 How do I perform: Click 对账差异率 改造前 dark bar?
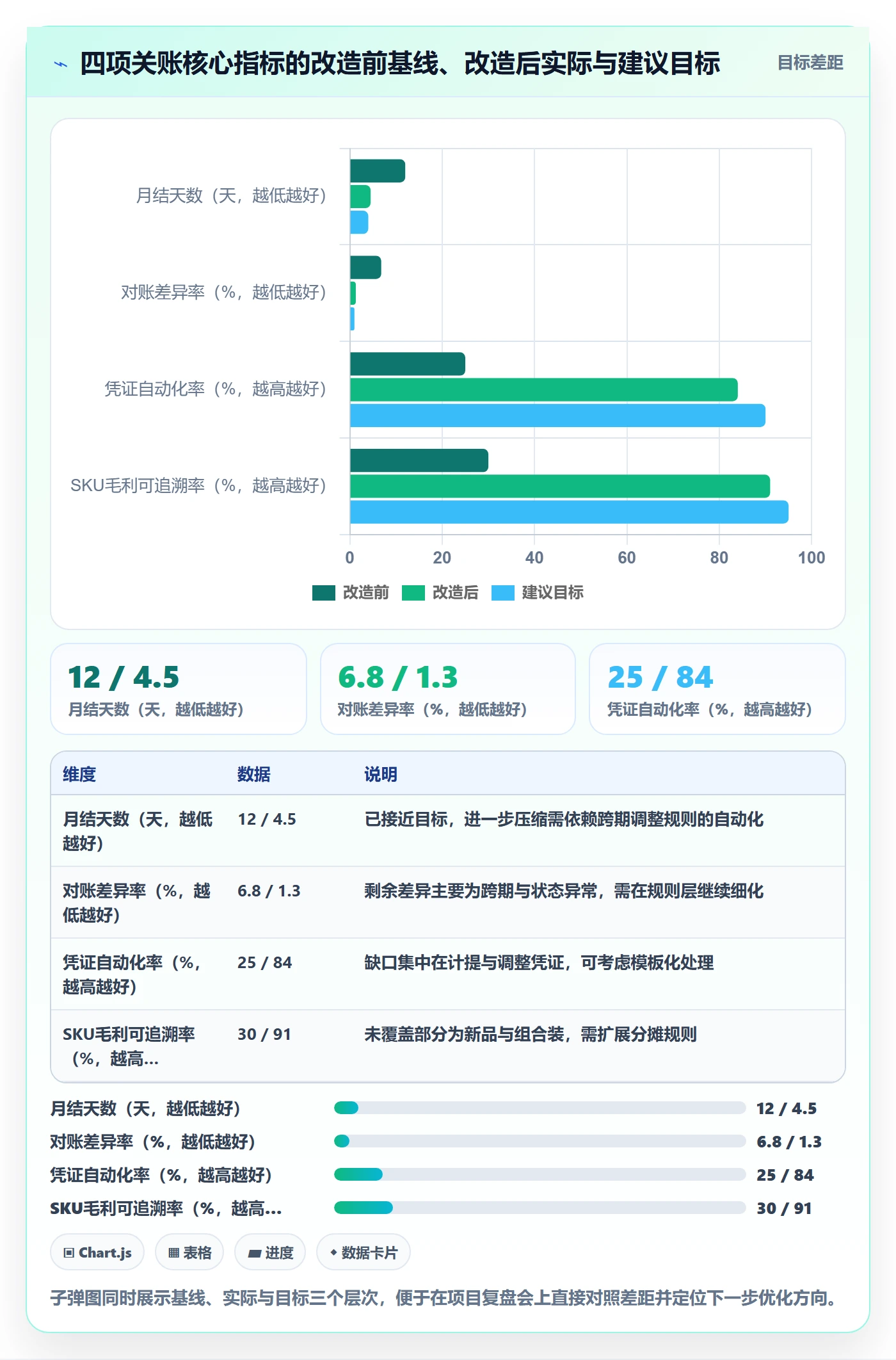coord(365,267)
